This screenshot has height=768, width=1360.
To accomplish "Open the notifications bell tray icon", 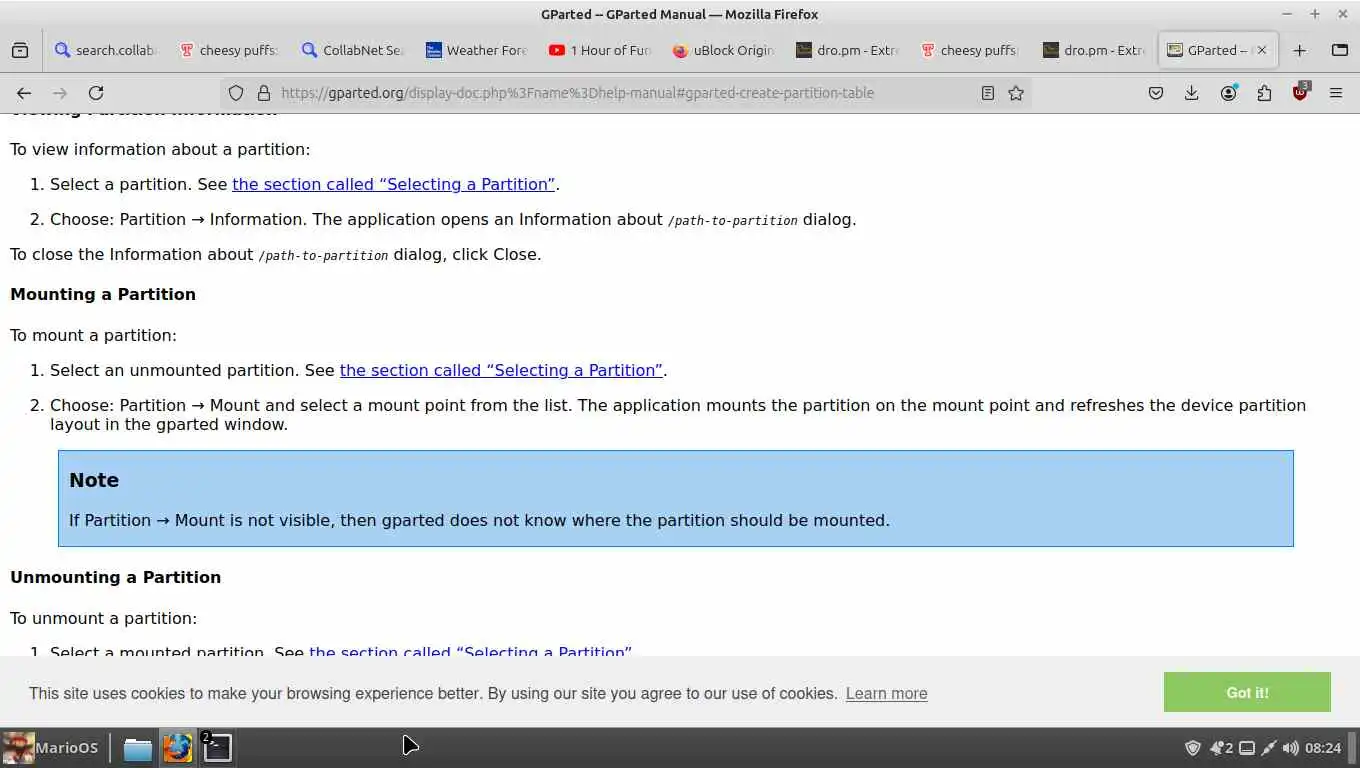I will point(1221,748).
